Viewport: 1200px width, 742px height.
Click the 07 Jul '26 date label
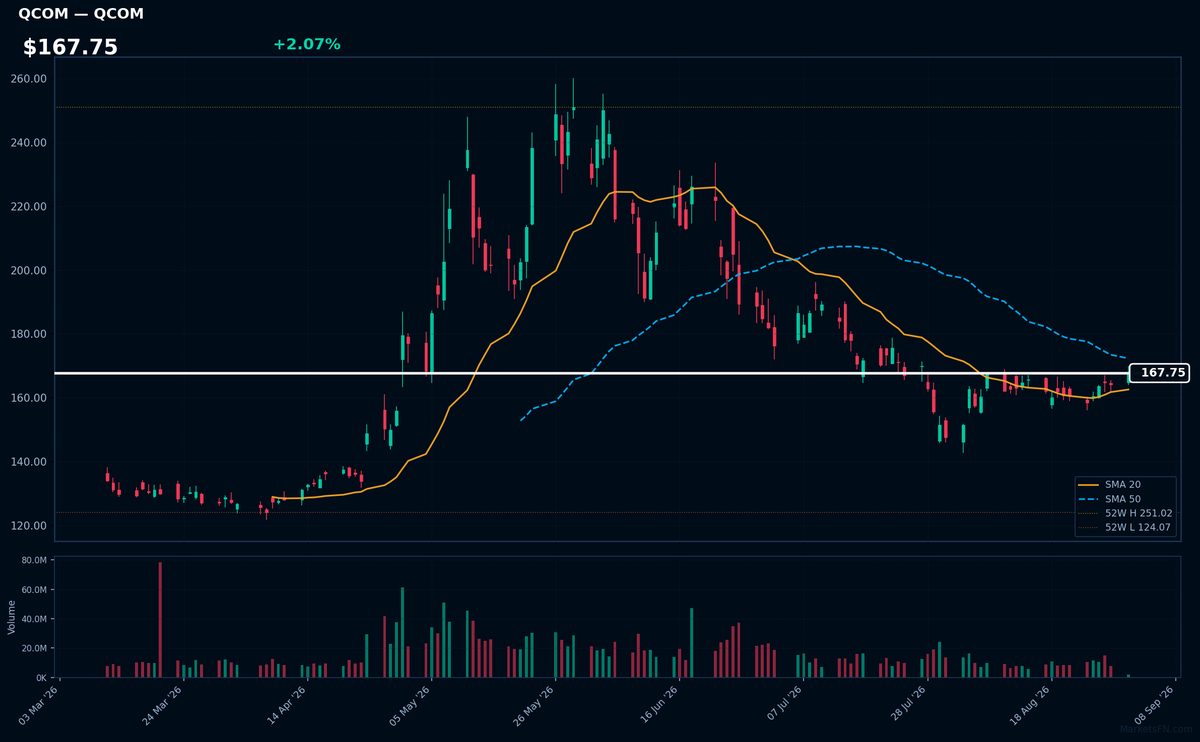click(x=782, y=703)
